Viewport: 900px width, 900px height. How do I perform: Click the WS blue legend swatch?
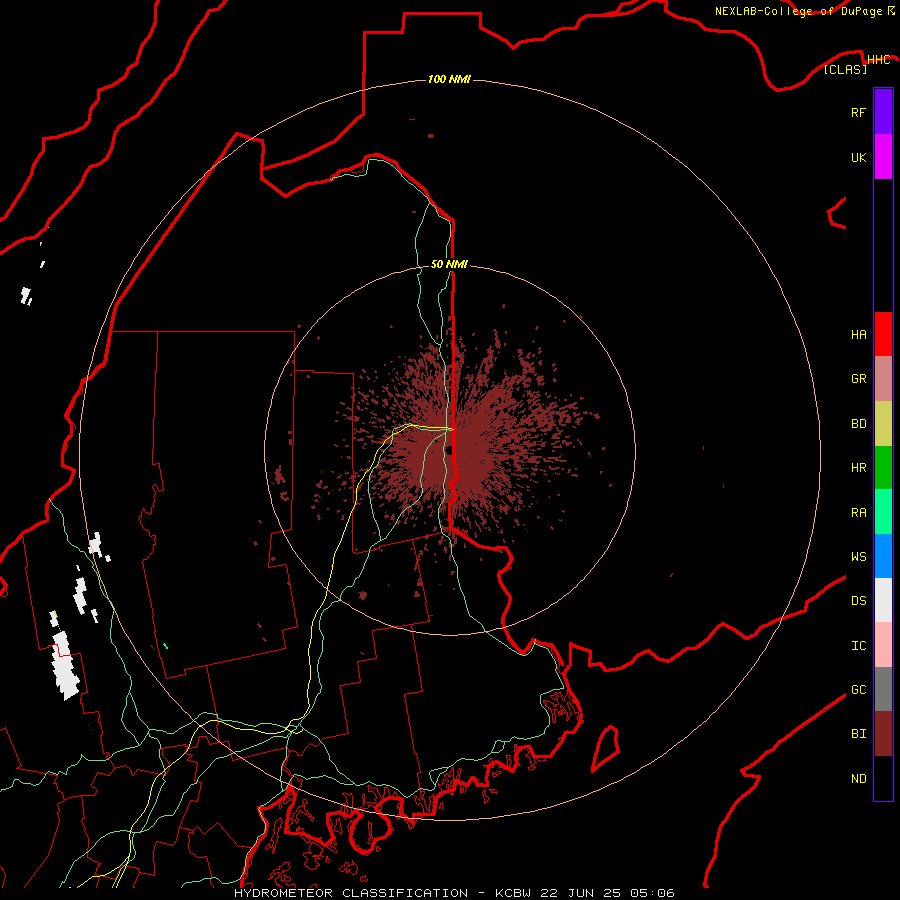coord(883,556)
